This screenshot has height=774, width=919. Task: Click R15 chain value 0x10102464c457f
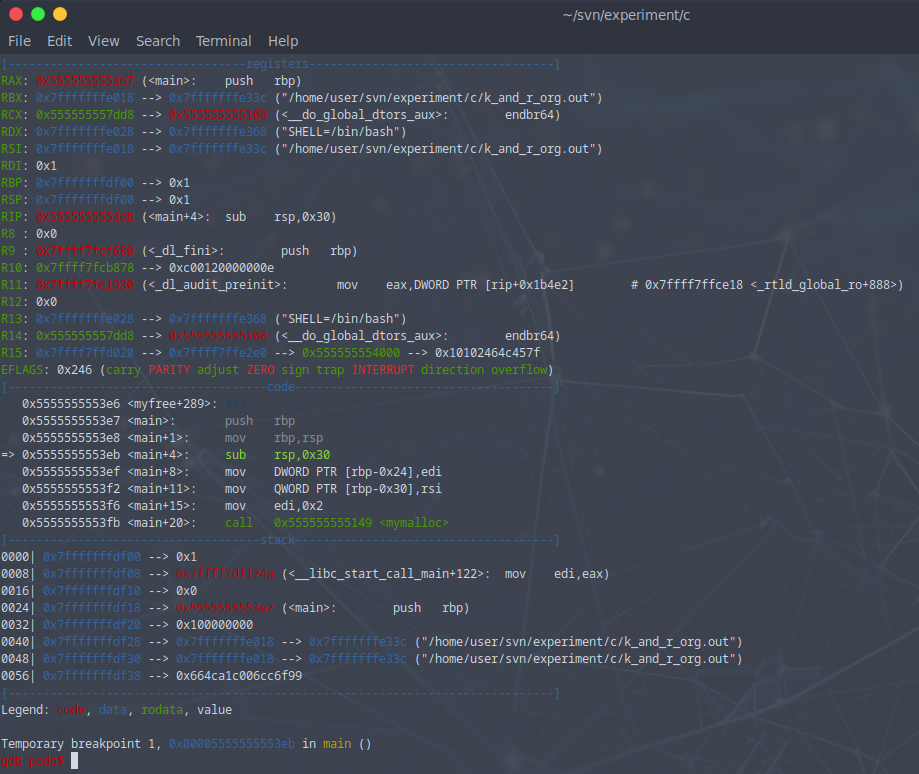488,353
